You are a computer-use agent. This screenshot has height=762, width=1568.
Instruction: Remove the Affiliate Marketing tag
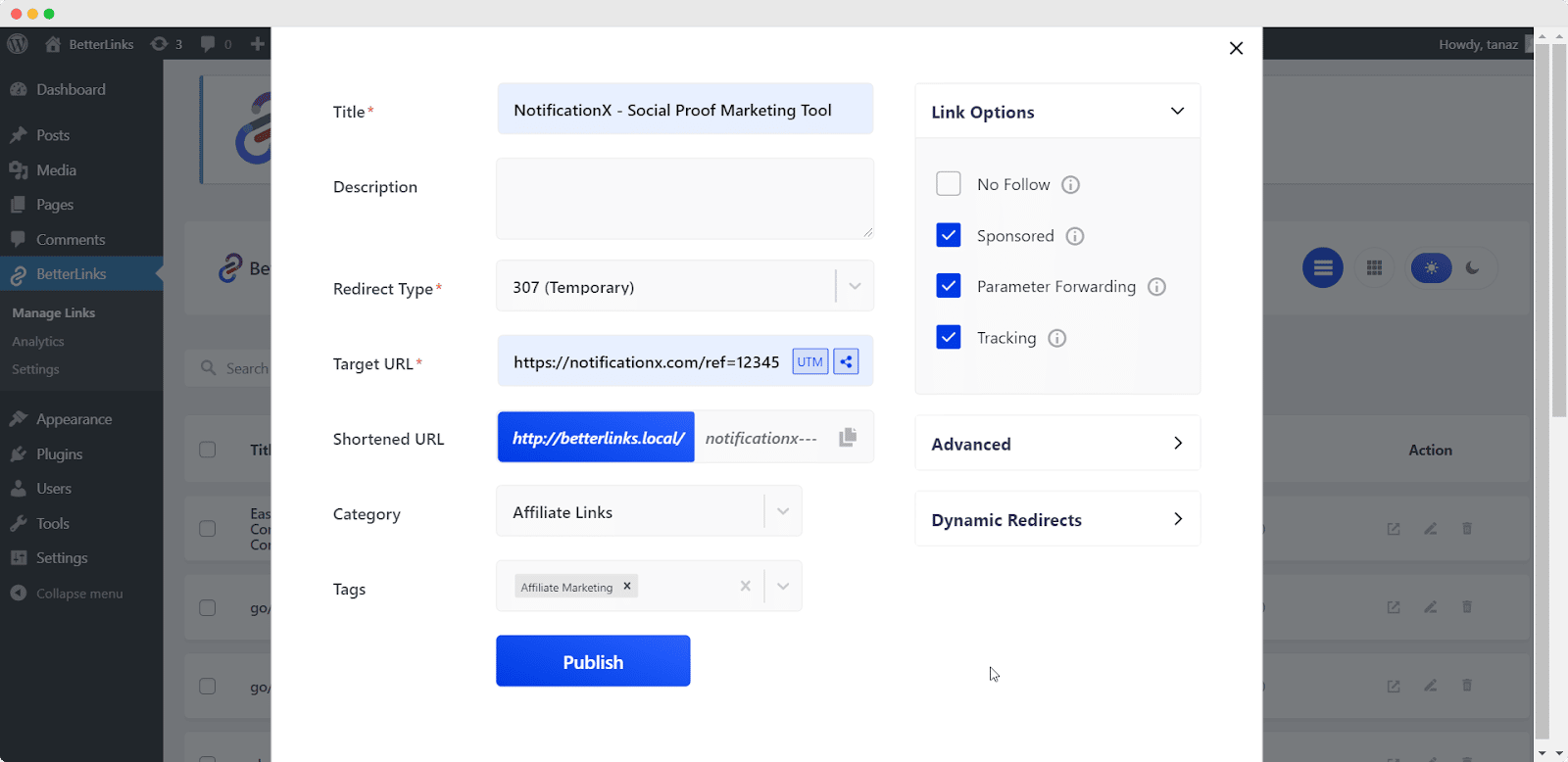pos(627,586)
